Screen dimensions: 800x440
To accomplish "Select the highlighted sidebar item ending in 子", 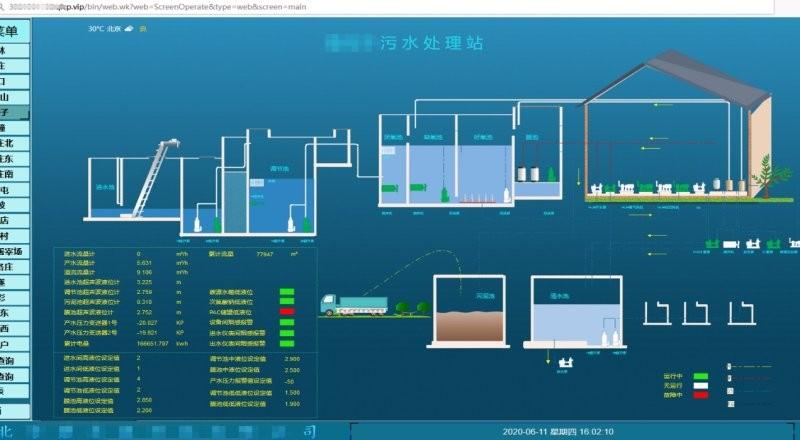I will click(x=15, y=113).
